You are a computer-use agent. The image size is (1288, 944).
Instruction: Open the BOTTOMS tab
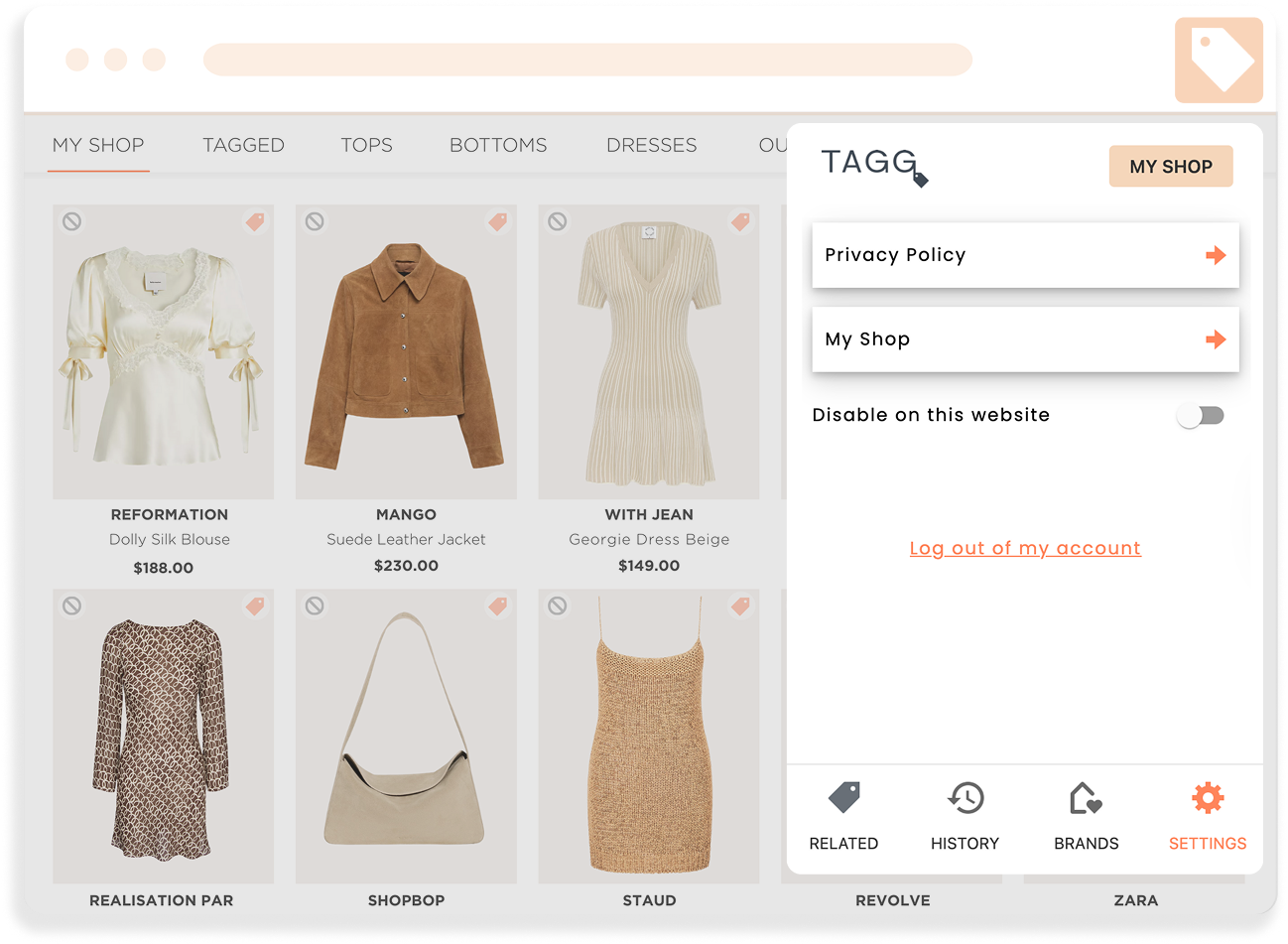click(498, 145)
